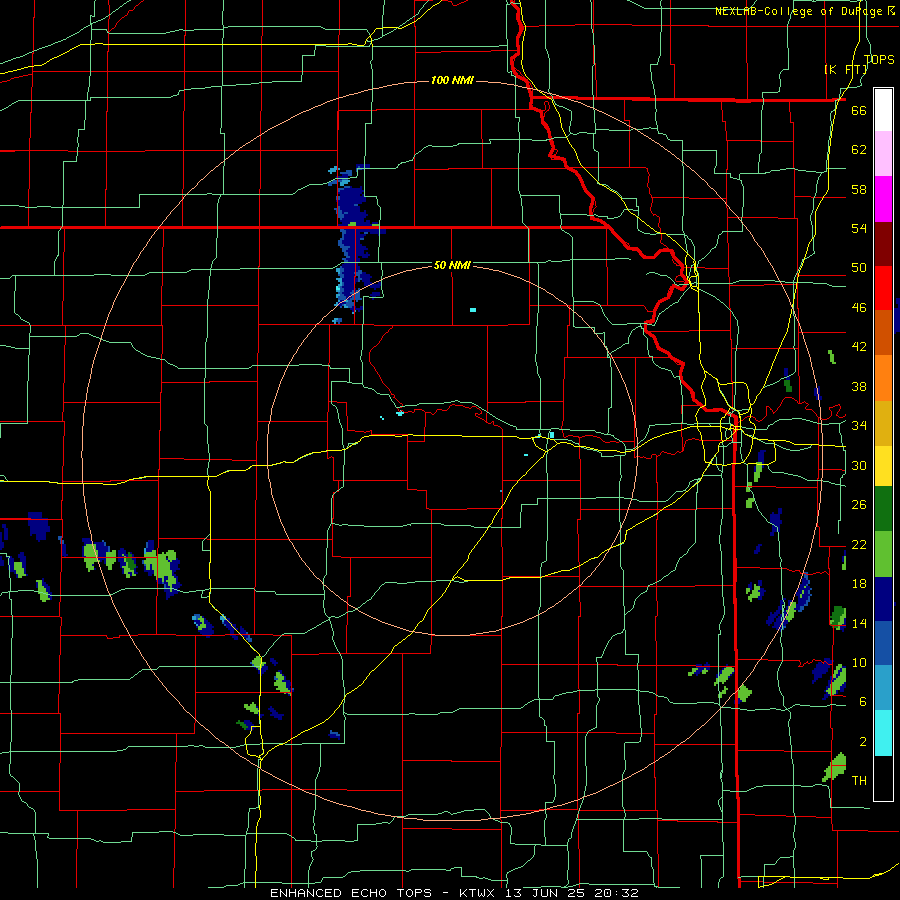900x900 pixels.
Task: Click legend value 30
Action: (x=859, y=465)
